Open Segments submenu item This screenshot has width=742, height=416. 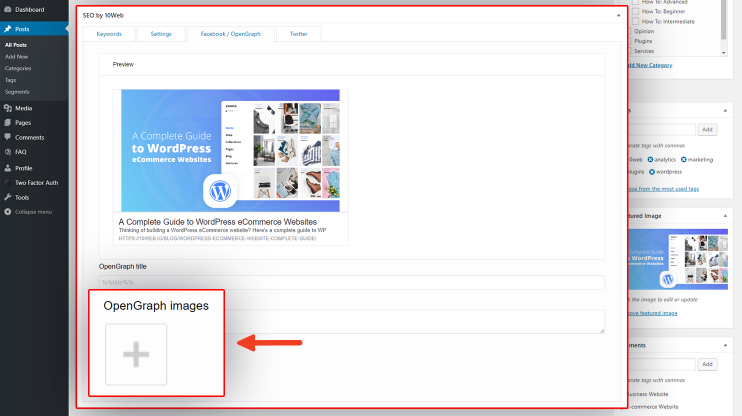point(17,92)
